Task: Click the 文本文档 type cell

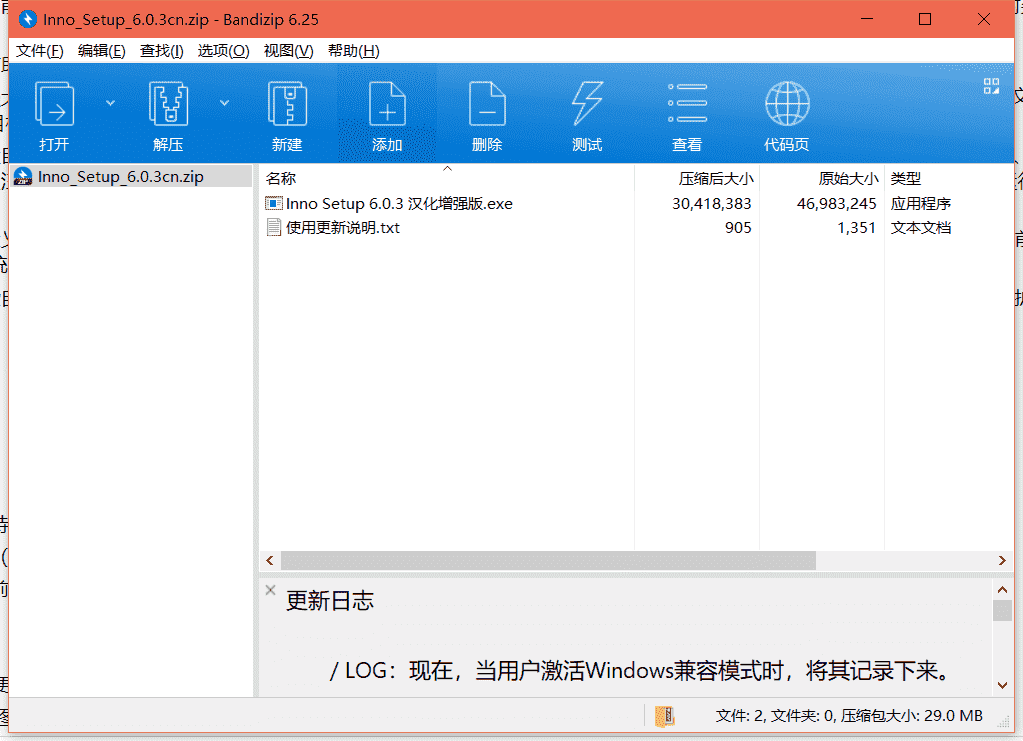Action: point(921,228)
